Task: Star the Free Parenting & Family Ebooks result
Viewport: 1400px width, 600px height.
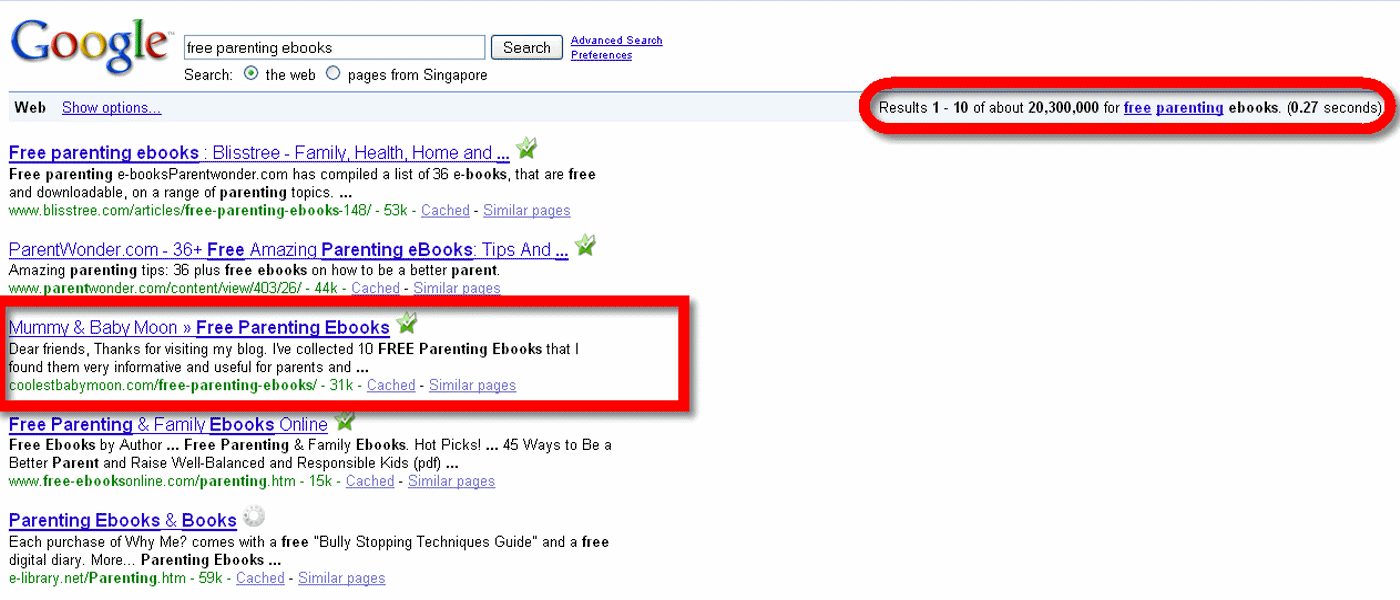Action: tap(344, 421)
